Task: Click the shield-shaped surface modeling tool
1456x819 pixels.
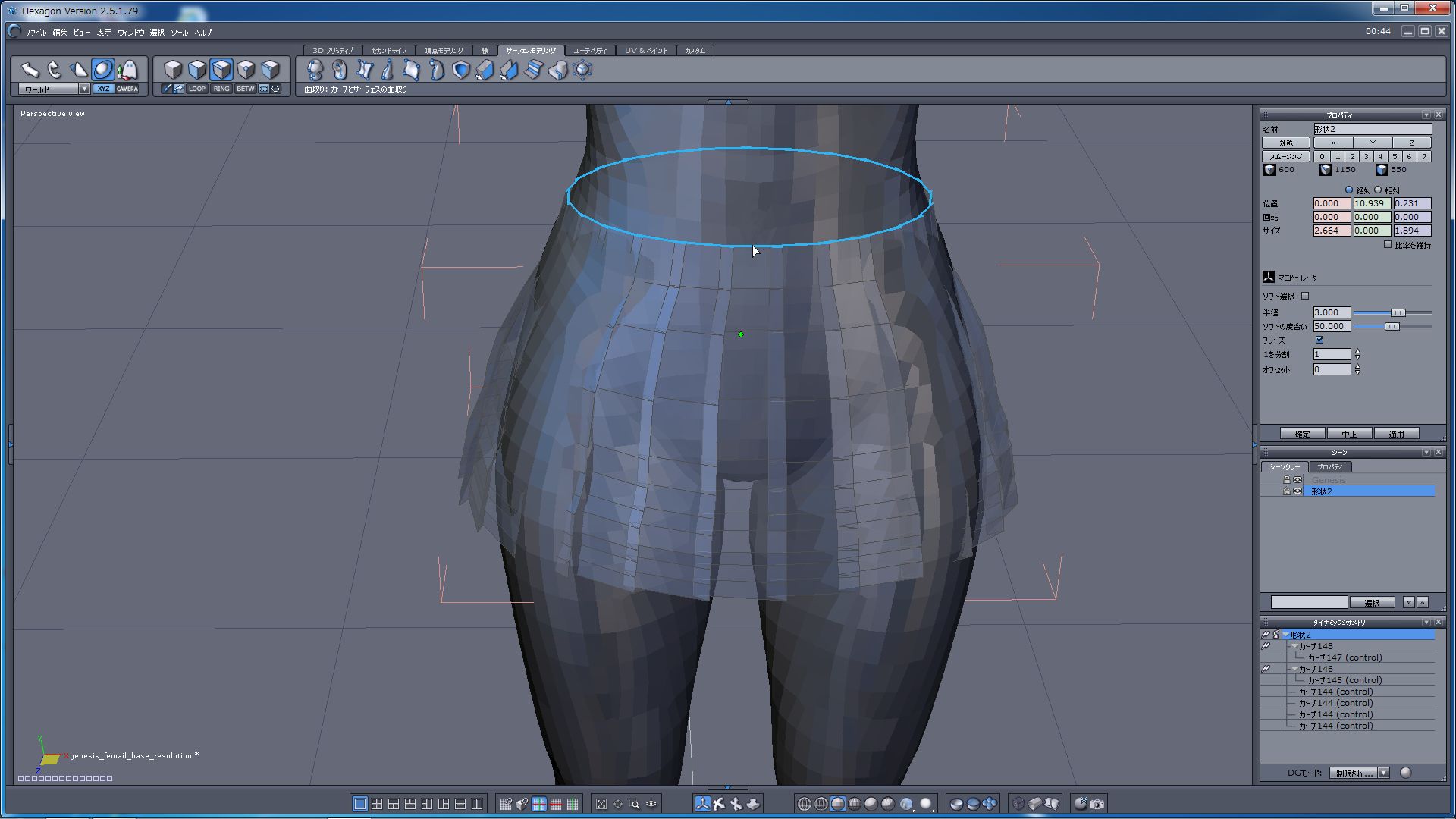Action: [x=460, y=71]
